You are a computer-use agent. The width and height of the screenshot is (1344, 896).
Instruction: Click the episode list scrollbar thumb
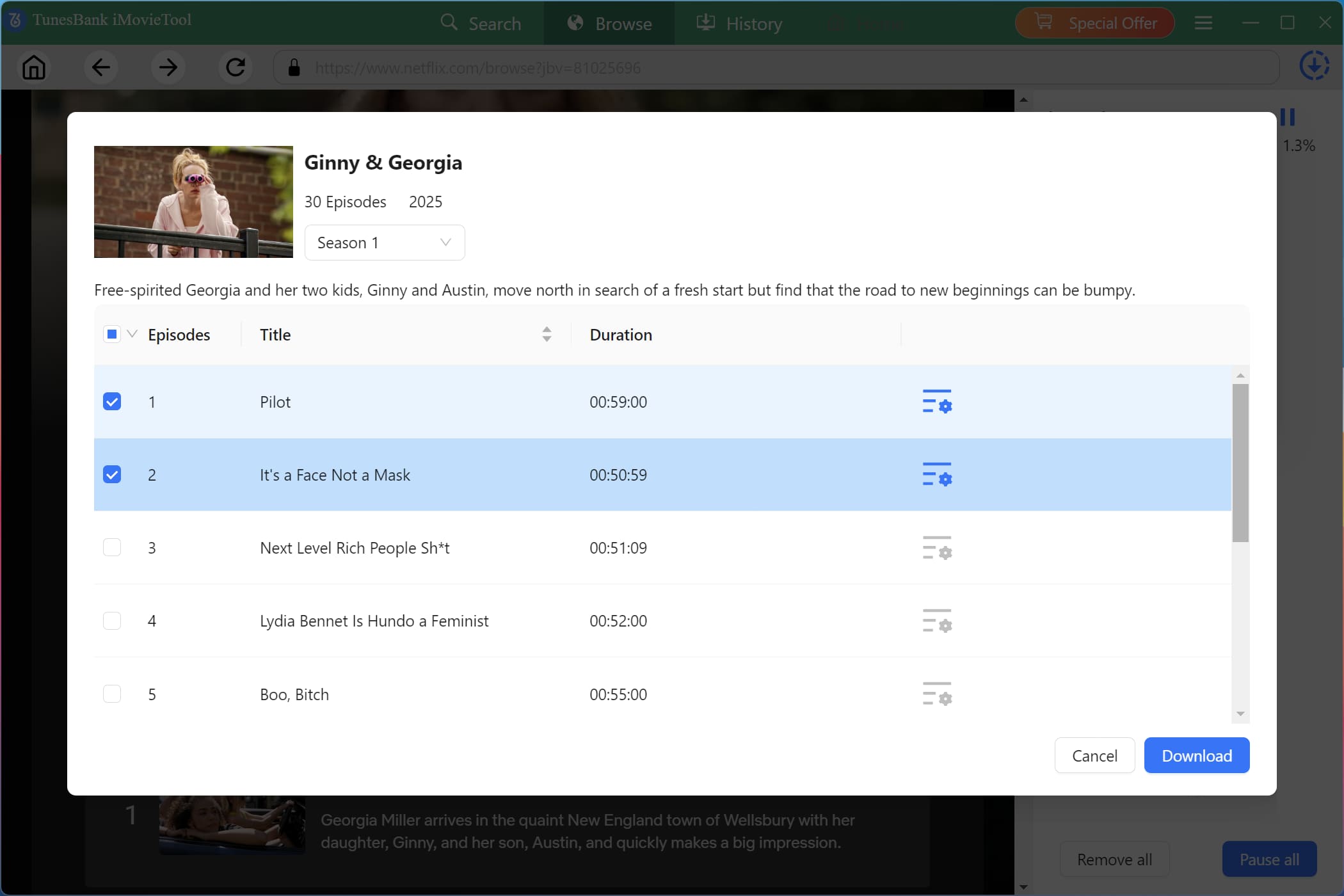point(1240,462)
